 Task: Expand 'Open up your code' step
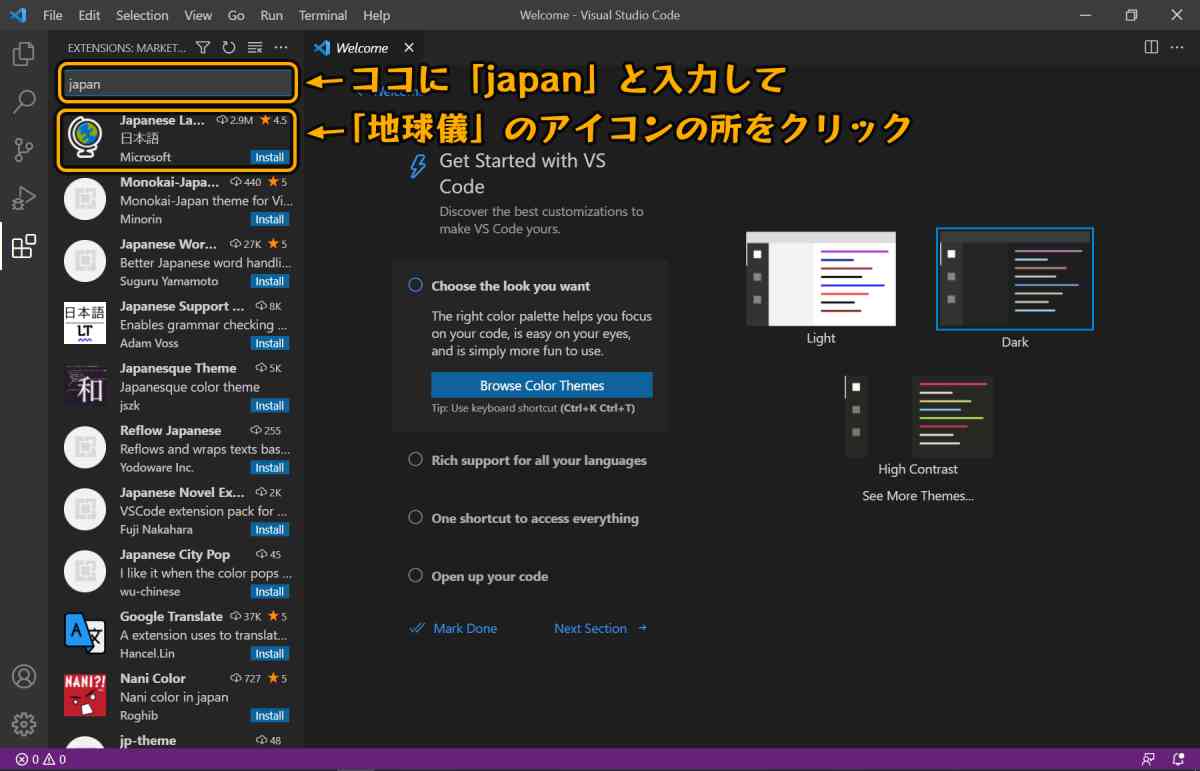click(490, 576)
